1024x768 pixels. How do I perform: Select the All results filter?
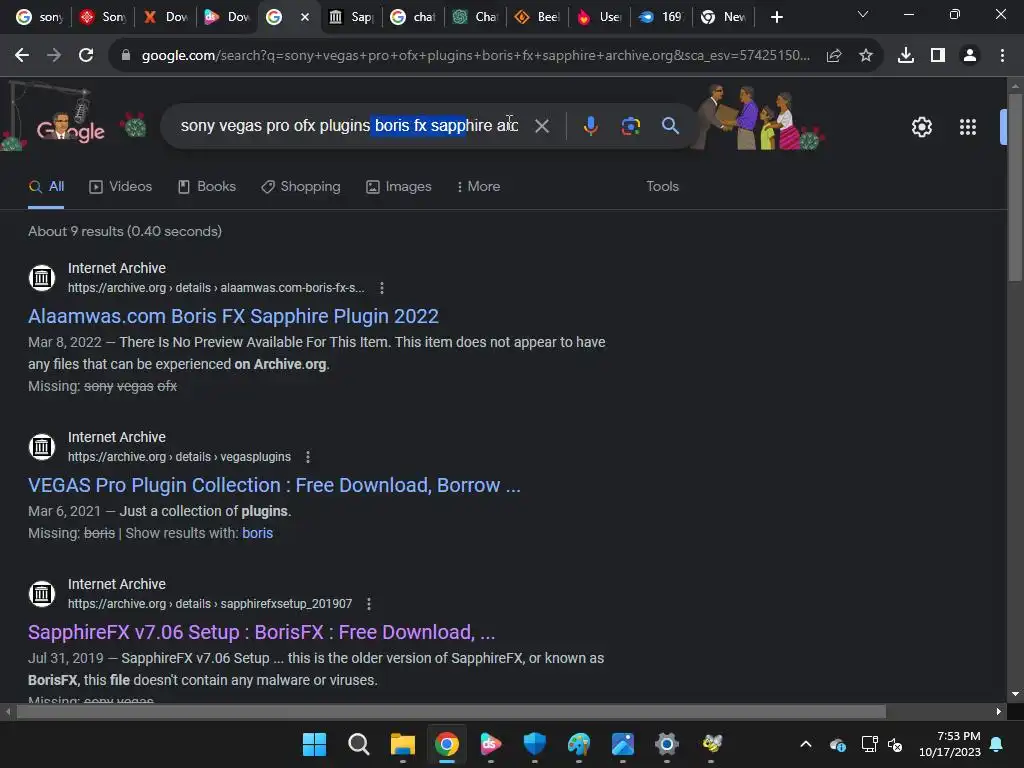[46, 187]
